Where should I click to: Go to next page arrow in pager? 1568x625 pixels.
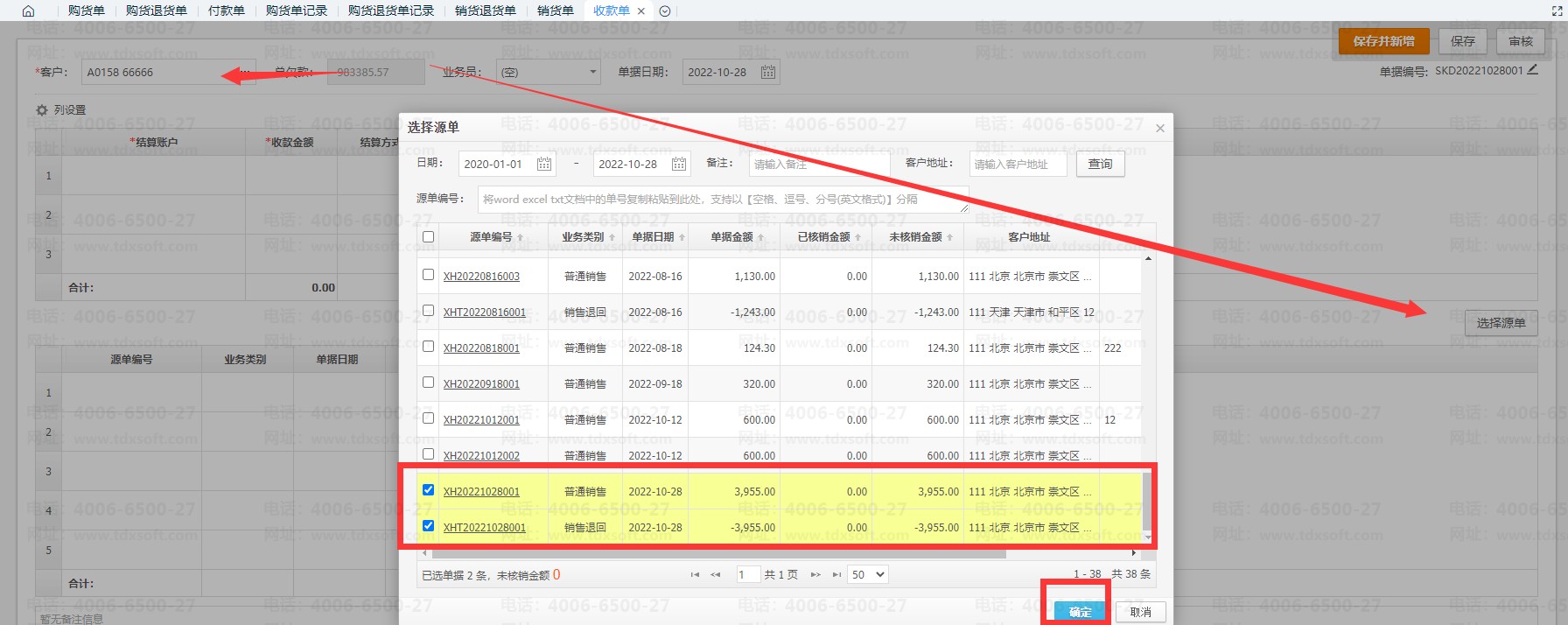point(815,575)
